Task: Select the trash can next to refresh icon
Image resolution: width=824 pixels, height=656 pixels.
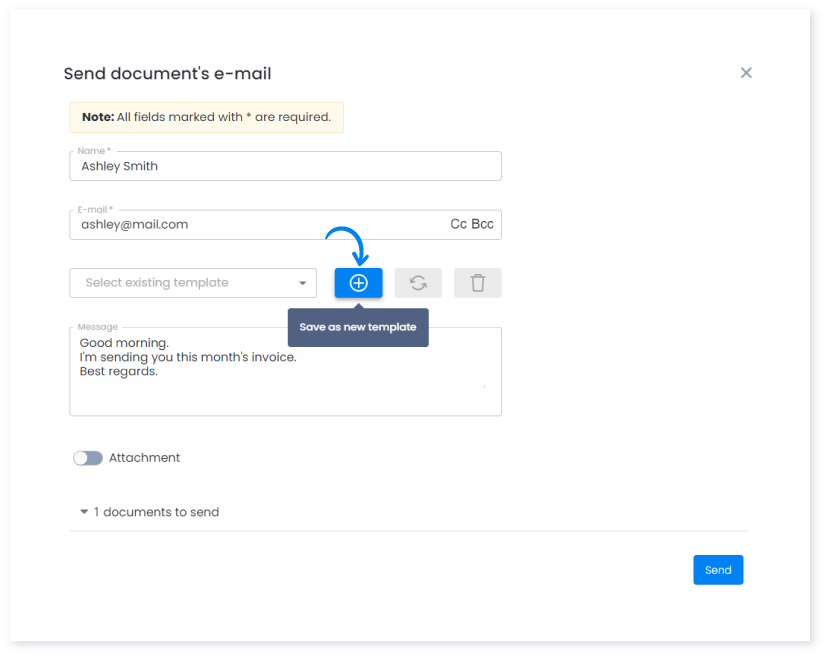Action: pos(477,283)
